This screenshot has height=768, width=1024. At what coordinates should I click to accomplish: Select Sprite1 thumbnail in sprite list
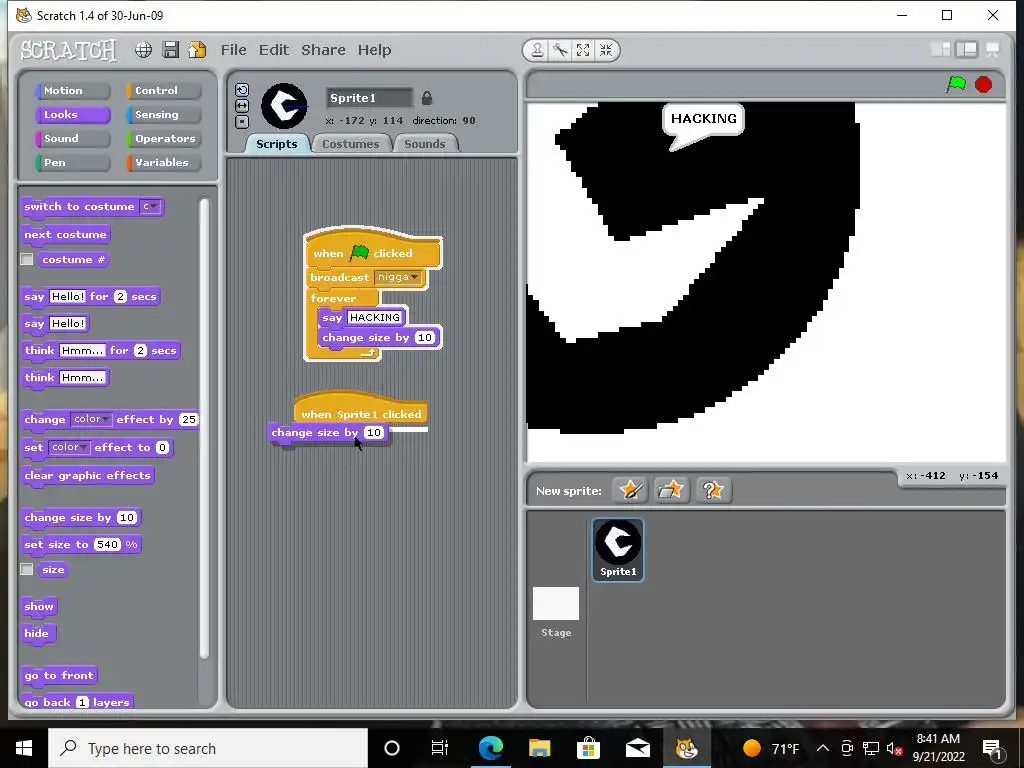pyautogui.click(x=618, y=549)
